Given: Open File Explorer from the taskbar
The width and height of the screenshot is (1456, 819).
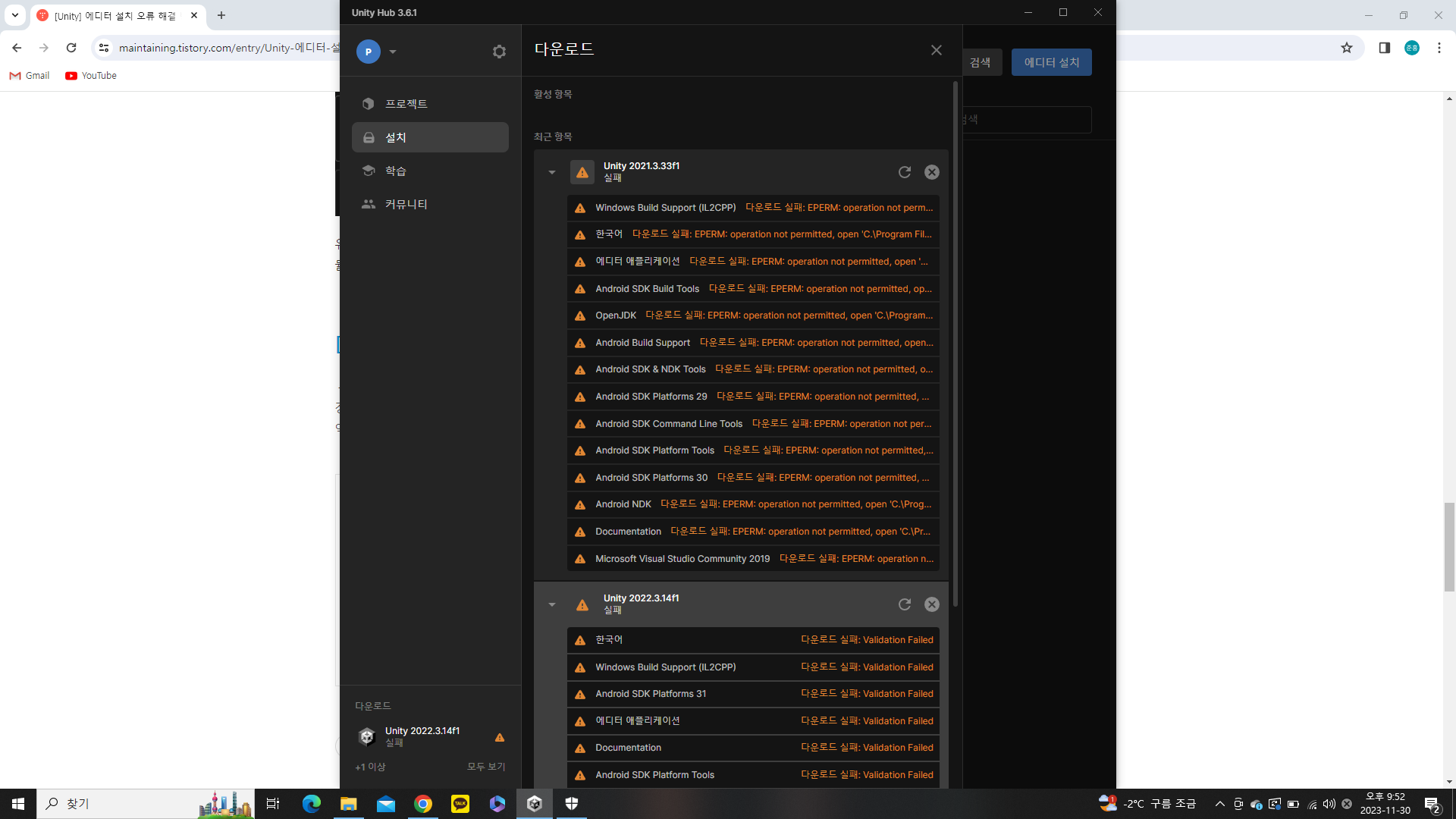Looking at the screenshot, I should 349,804.
